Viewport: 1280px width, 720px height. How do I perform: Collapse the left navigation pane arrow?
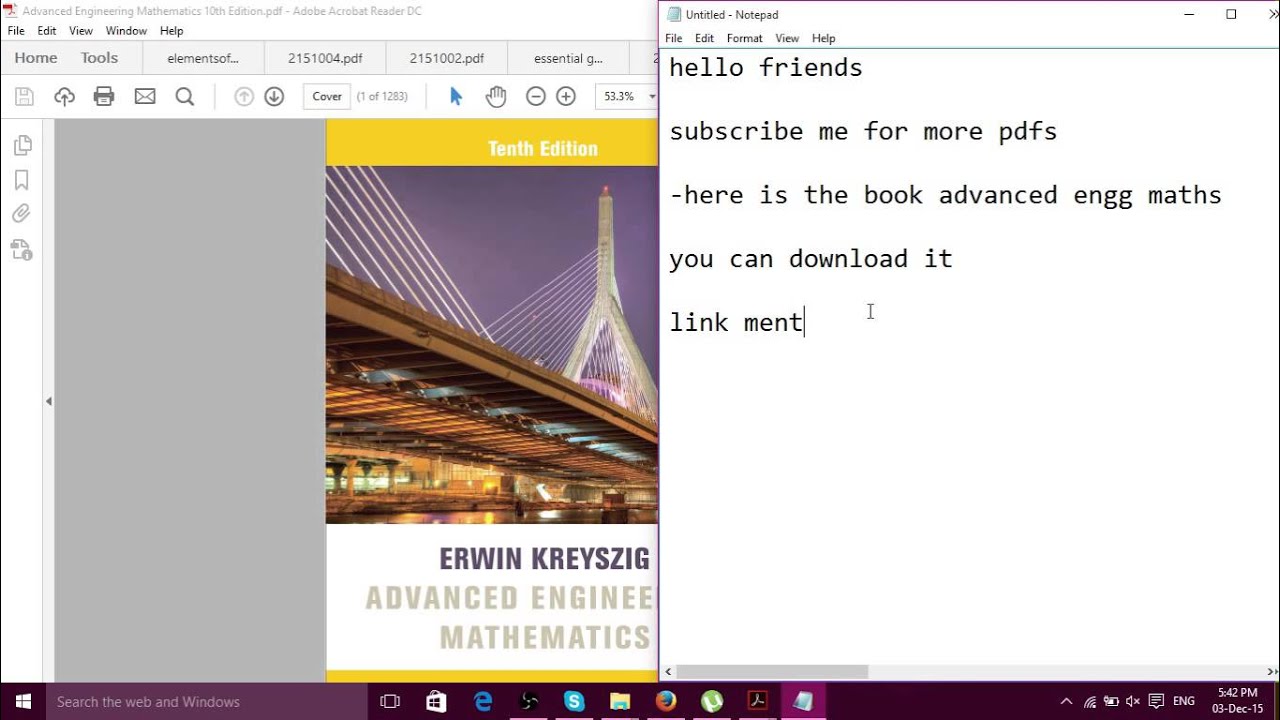click(x=48, y=401)
